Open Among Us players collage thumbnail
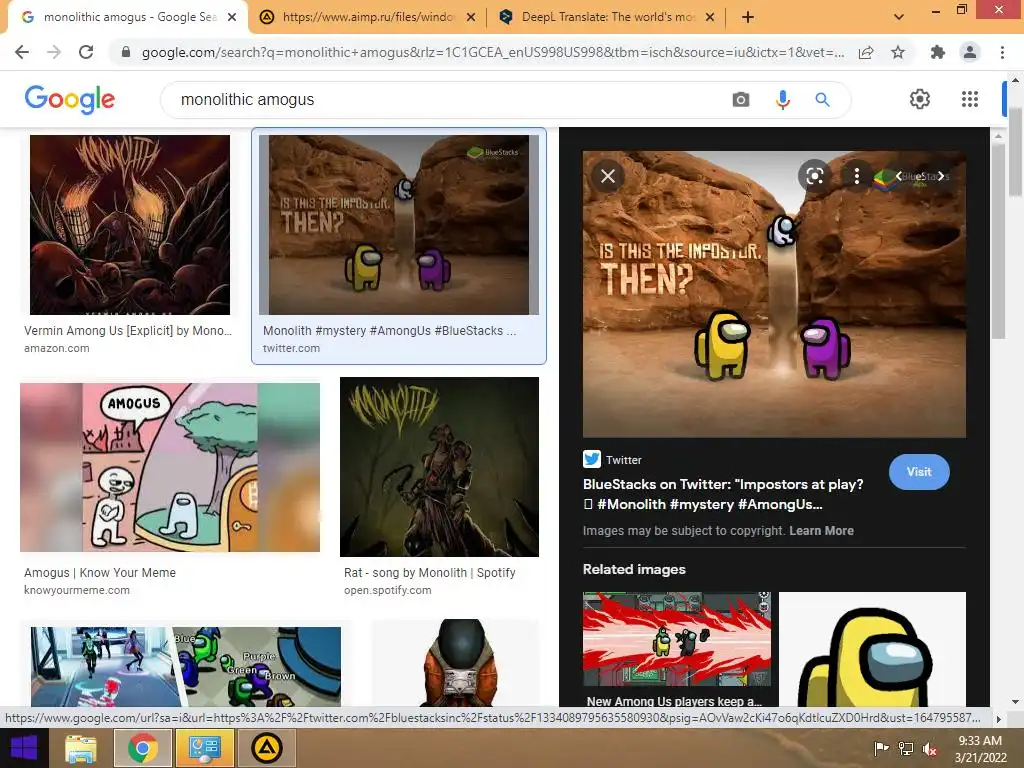 click(x=185, y=667)
